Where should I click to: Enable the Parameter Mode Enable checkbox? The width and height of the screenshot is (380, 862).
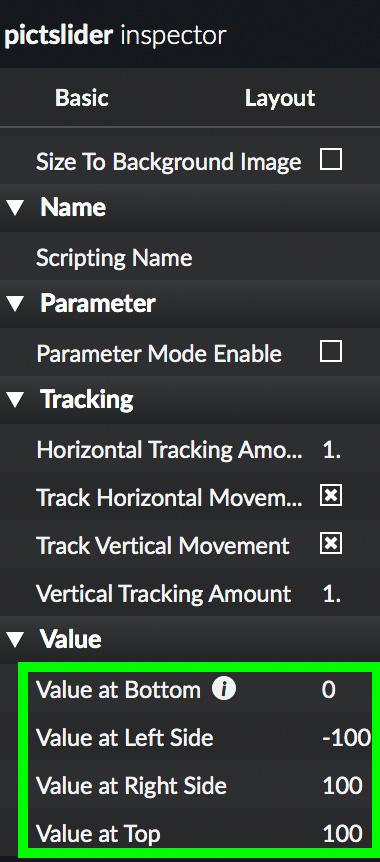(x=331, y=352)
